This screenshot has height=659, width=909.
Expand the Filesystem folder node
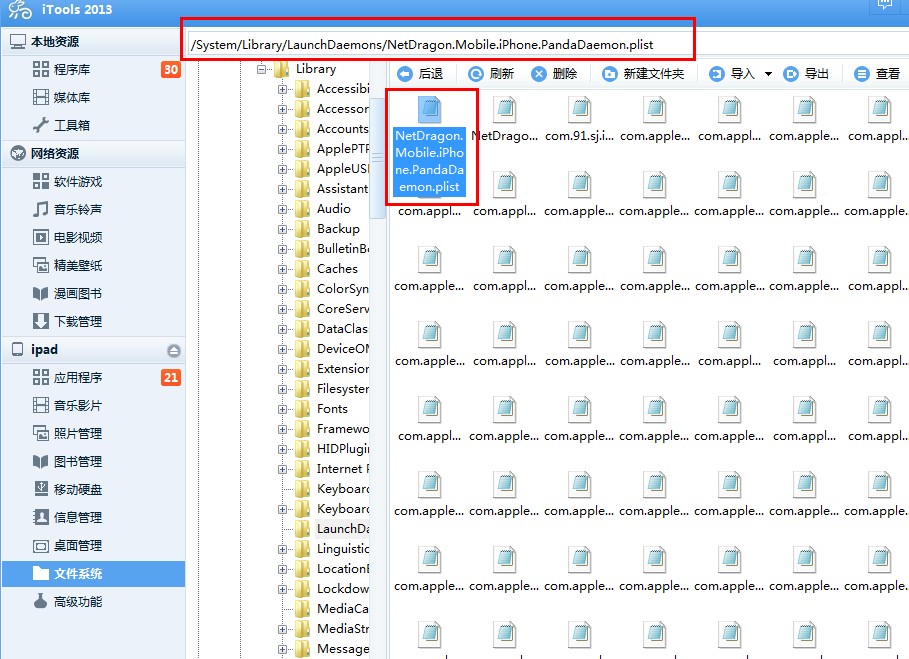pyautogui.click(x=282, y=389)
